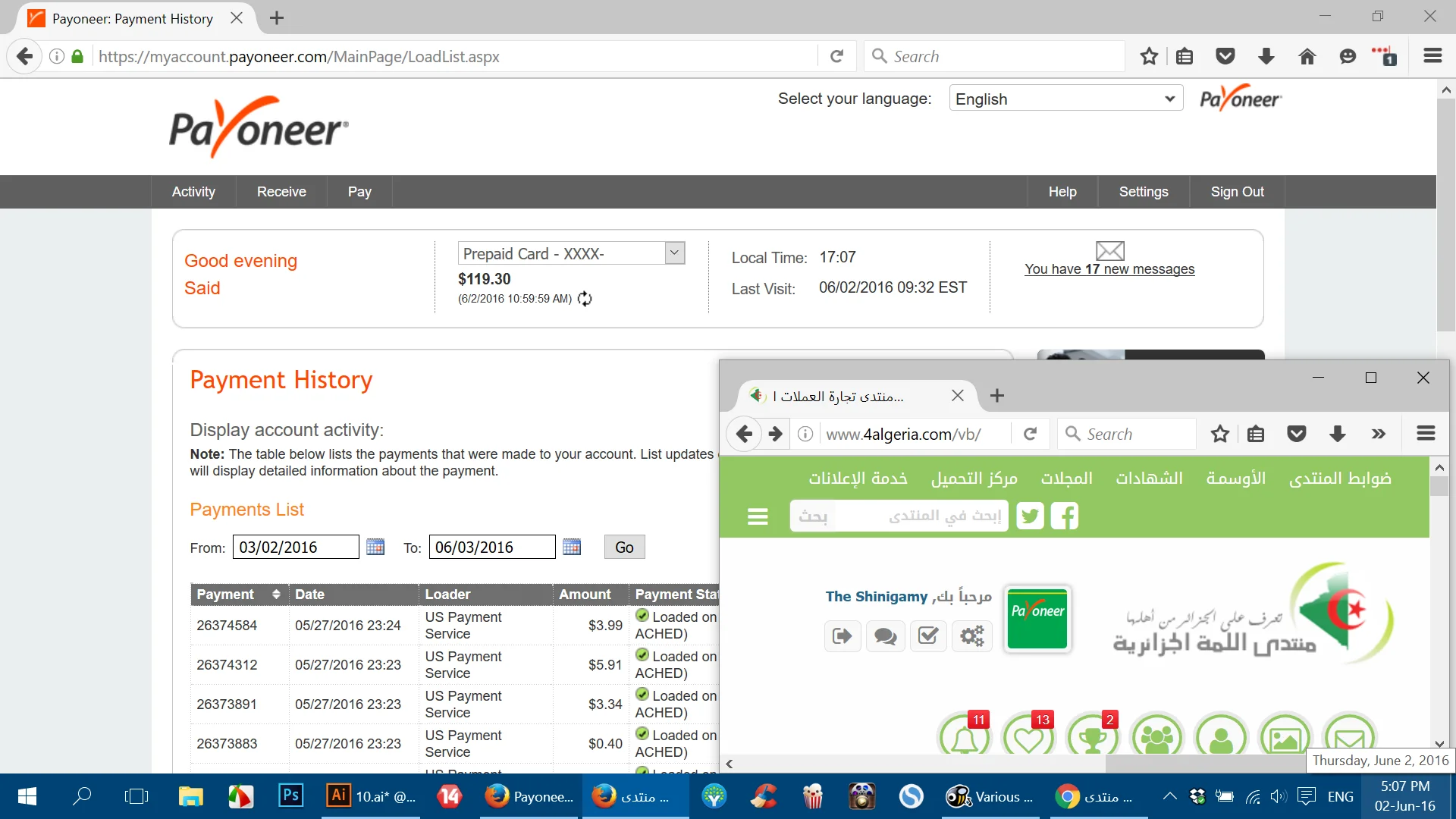Screen dimensions: 1456x819
Task: Click the Facebook icon on forum
Action: pos(1065,516)
